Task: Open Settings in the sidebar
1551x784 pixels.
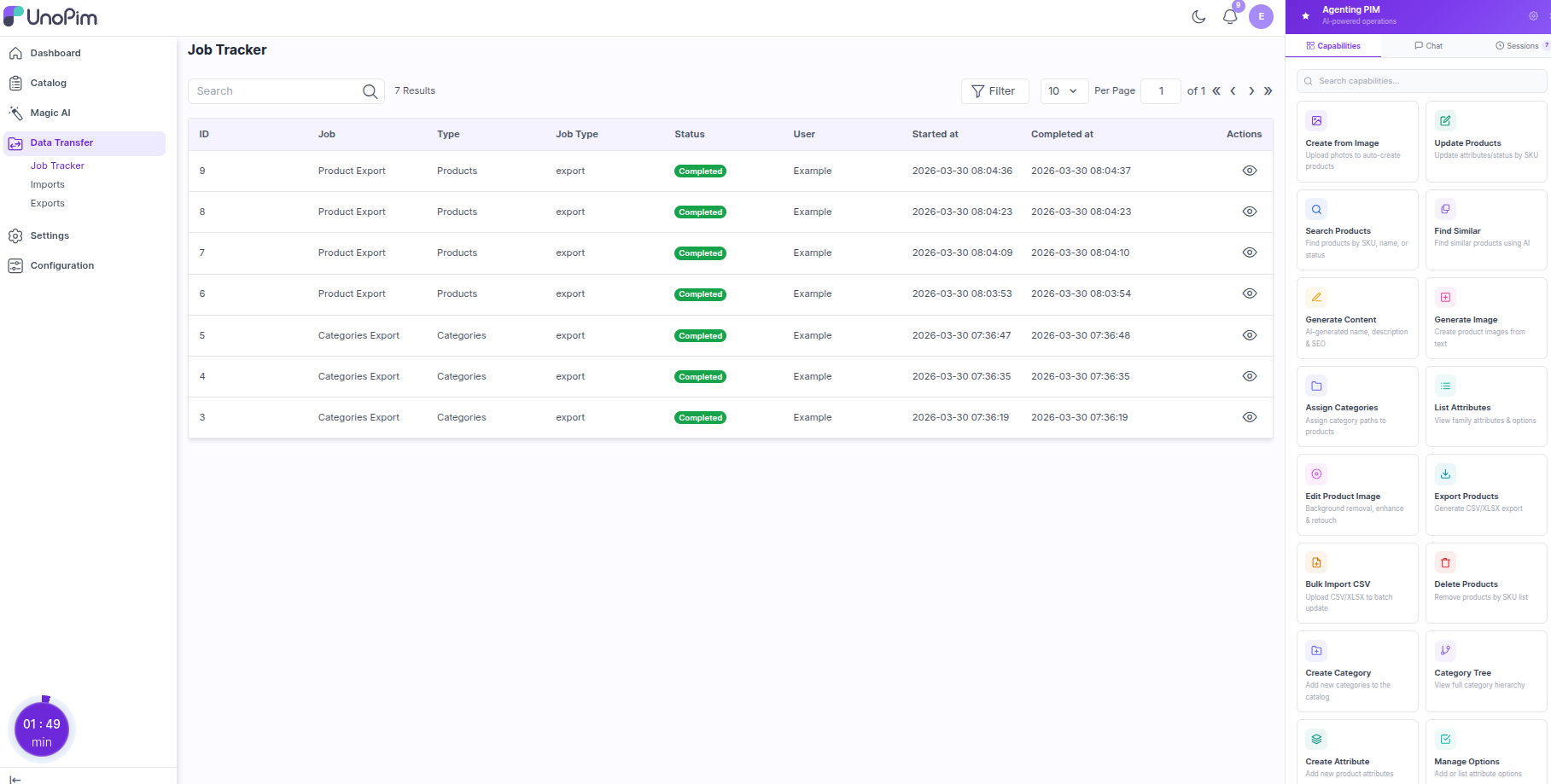Action: pos(50,235)
